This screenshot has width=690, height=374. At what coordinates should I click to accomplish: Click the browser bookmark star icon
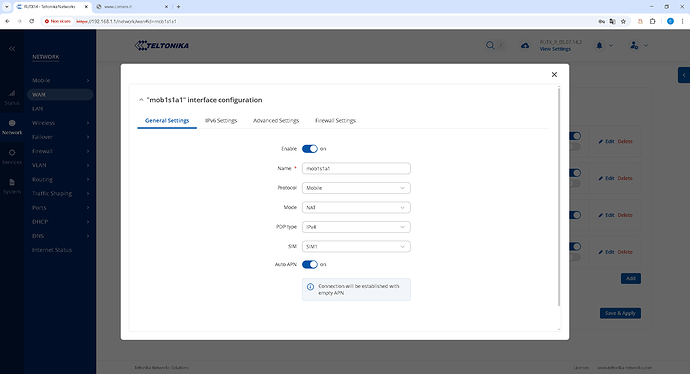tap(623, 21)
